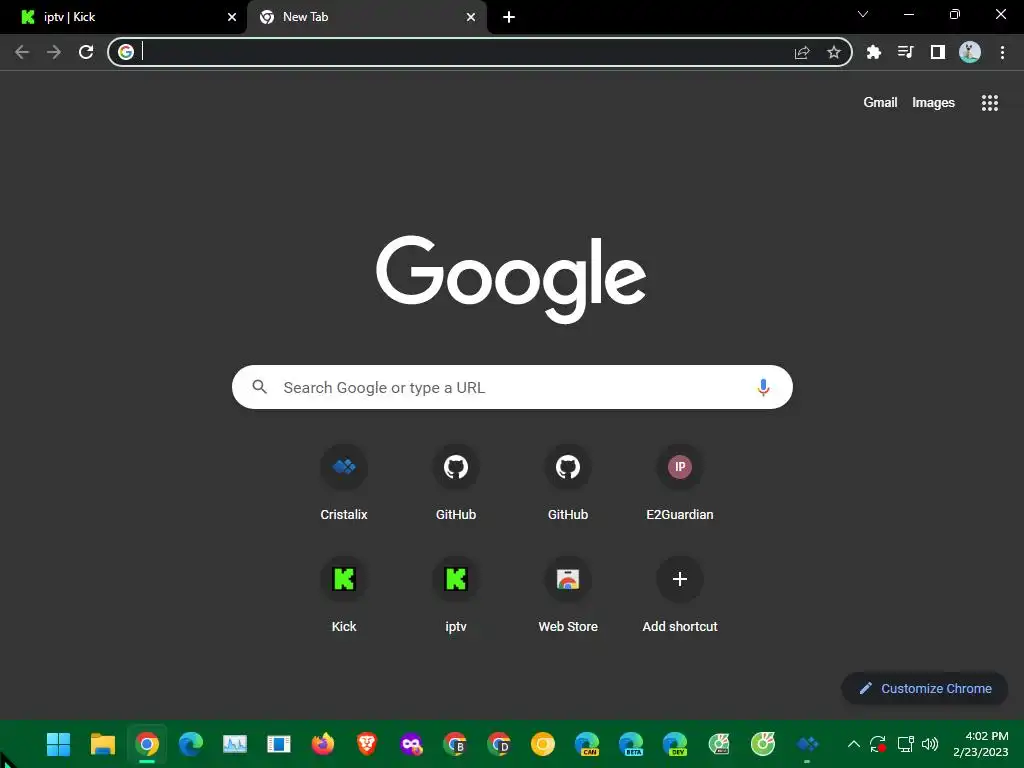The width and height of the screenshot is (1024, 768).
Task: Launch Brave browser from taskbar
Action: pos(367,744)
